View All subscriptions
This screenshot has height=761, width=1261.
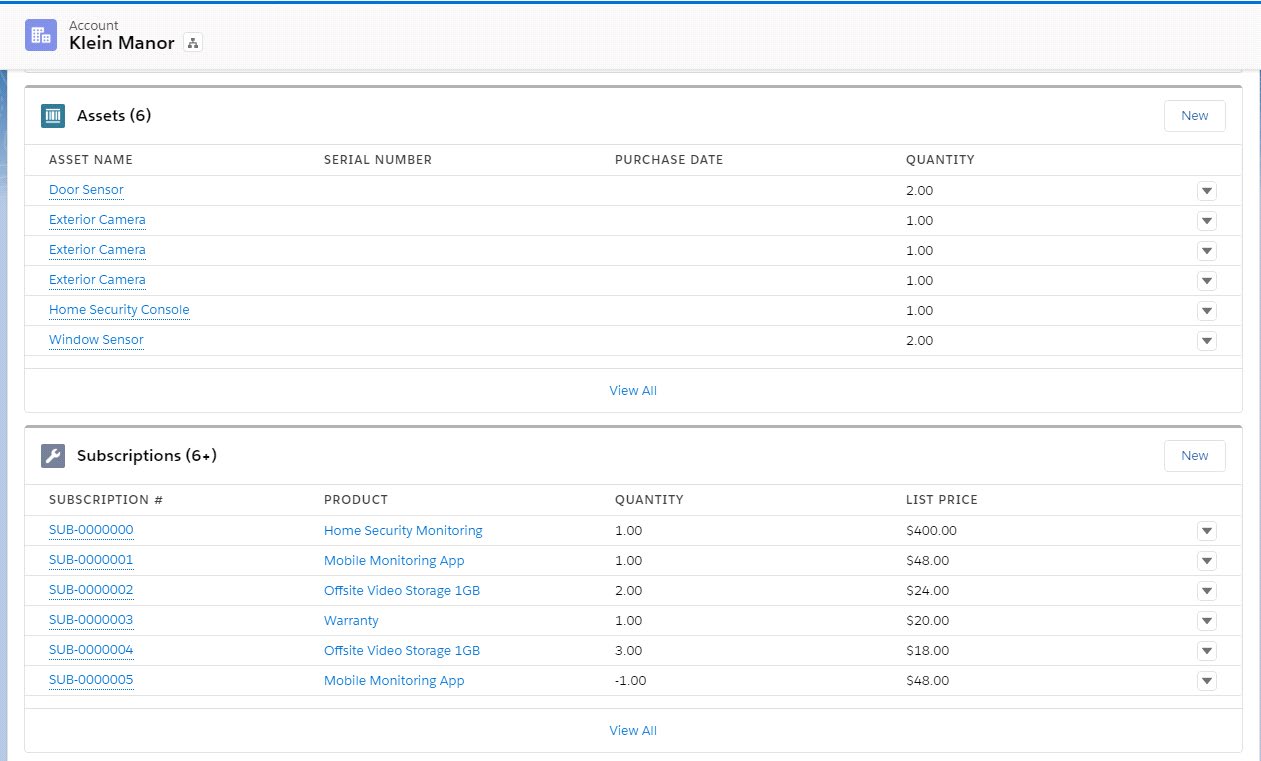(633, 731)
